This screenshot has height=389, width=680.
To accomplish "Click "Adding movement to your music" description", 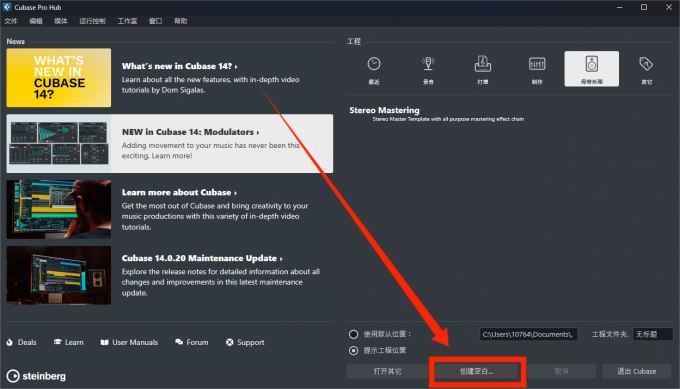I will [211, 150].
